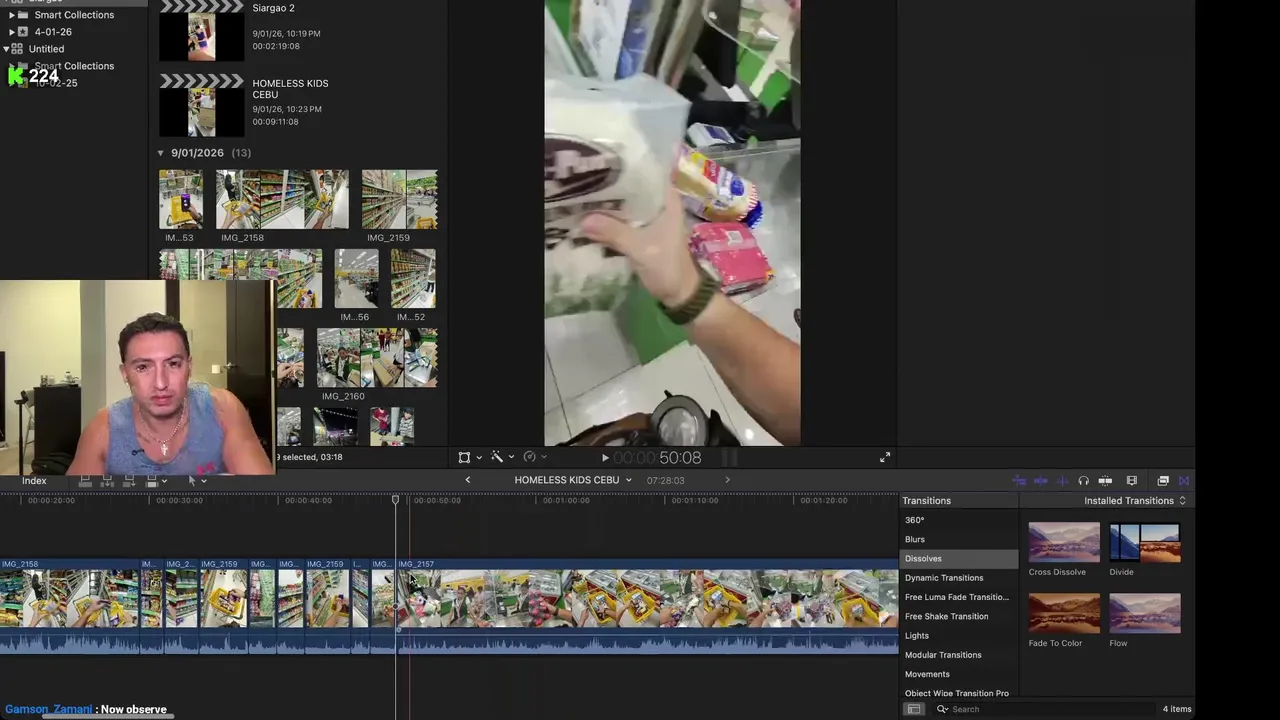
Task: Select the IMG_2158 clip in the browser
Action: [282, 199]
